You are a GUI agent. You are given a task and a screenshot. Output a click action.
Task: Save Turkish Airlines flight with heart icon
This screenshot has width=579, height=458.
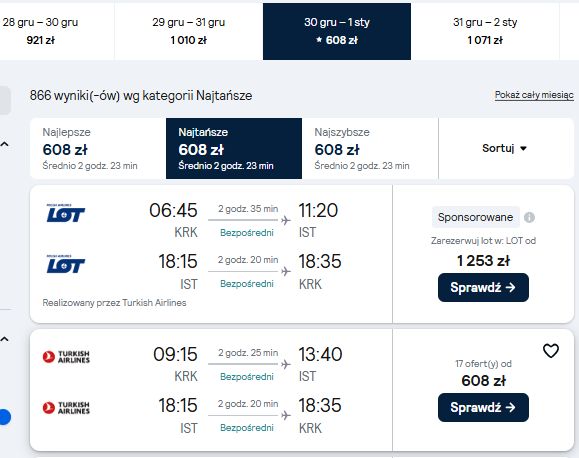tap(551, 351)
